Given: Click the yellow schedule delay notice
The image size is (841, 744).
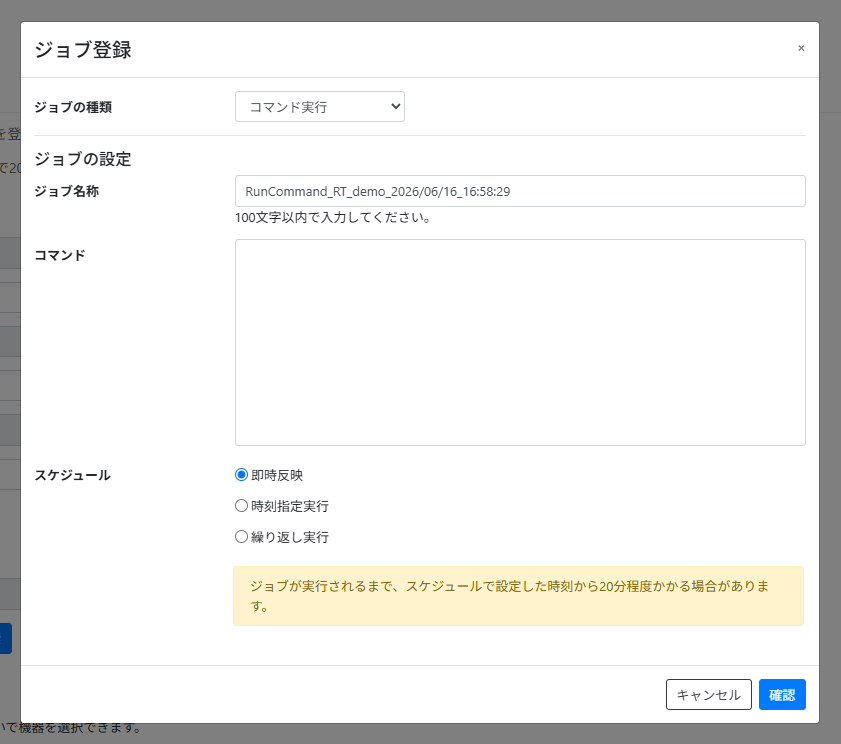Looking at the screenshot, I should click(518, 596).
